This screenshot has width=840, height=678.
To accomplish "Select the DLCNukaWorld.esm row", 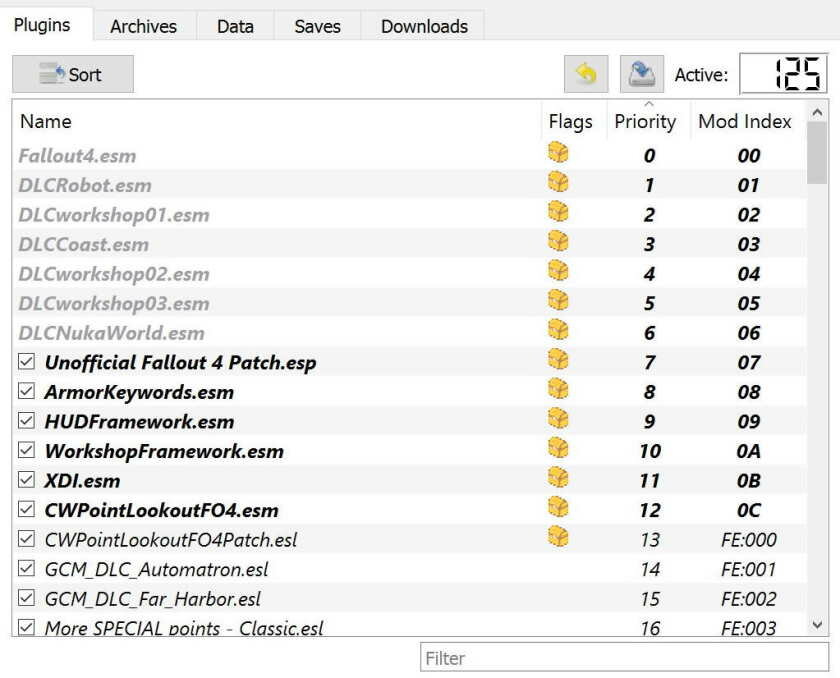I will (409, 333).
